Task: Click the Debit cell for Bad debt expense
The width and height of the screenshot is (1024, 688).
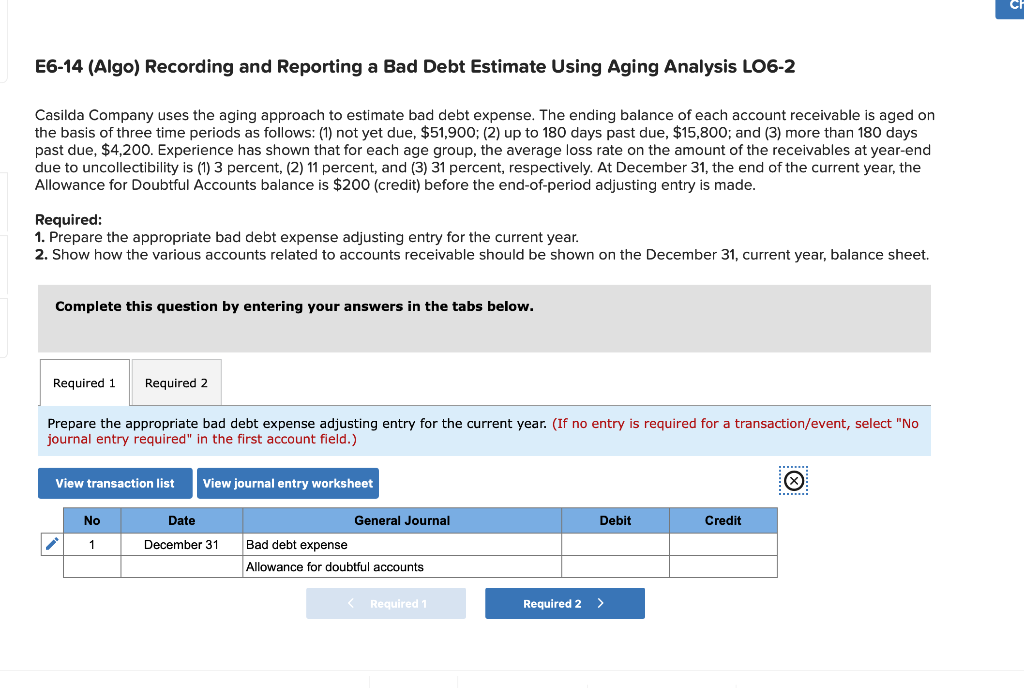Action: (615, 543)
